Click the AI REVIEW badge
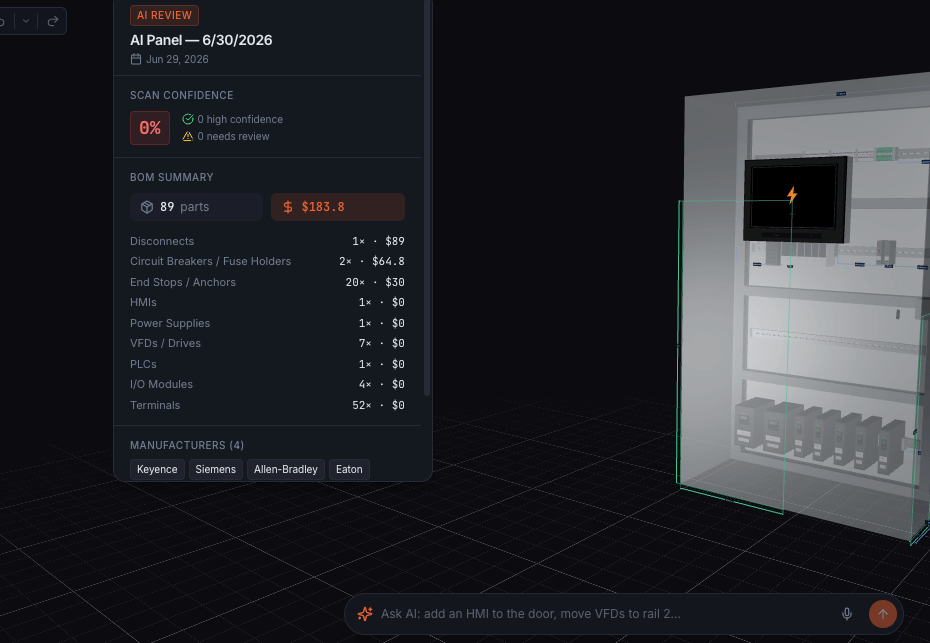Image resolution: width=930 pixels, height=643 pixels. [164, 15]
